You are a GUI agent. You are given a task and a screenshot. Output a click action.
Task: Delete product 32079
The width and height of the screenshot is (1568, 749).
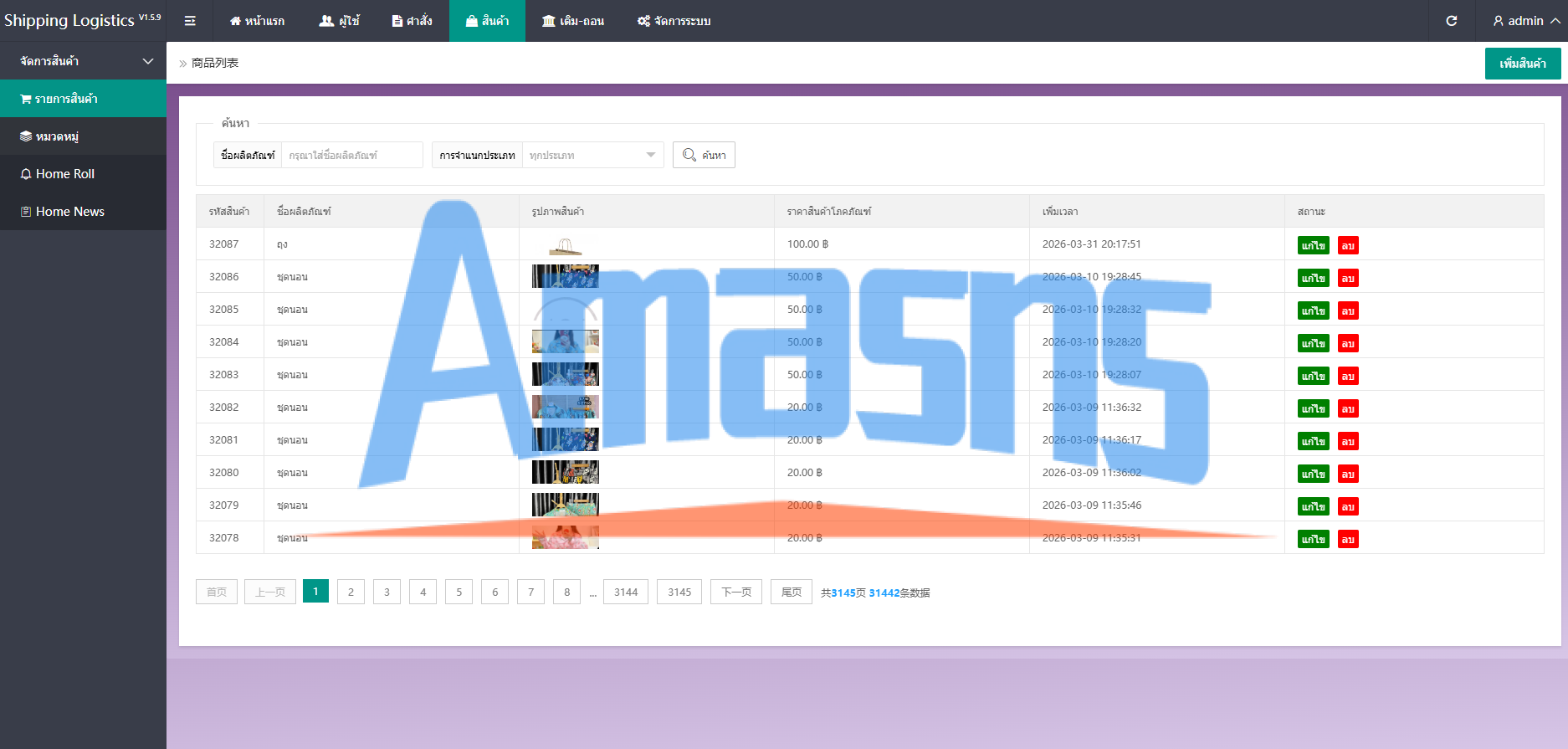click(1348, 506)
